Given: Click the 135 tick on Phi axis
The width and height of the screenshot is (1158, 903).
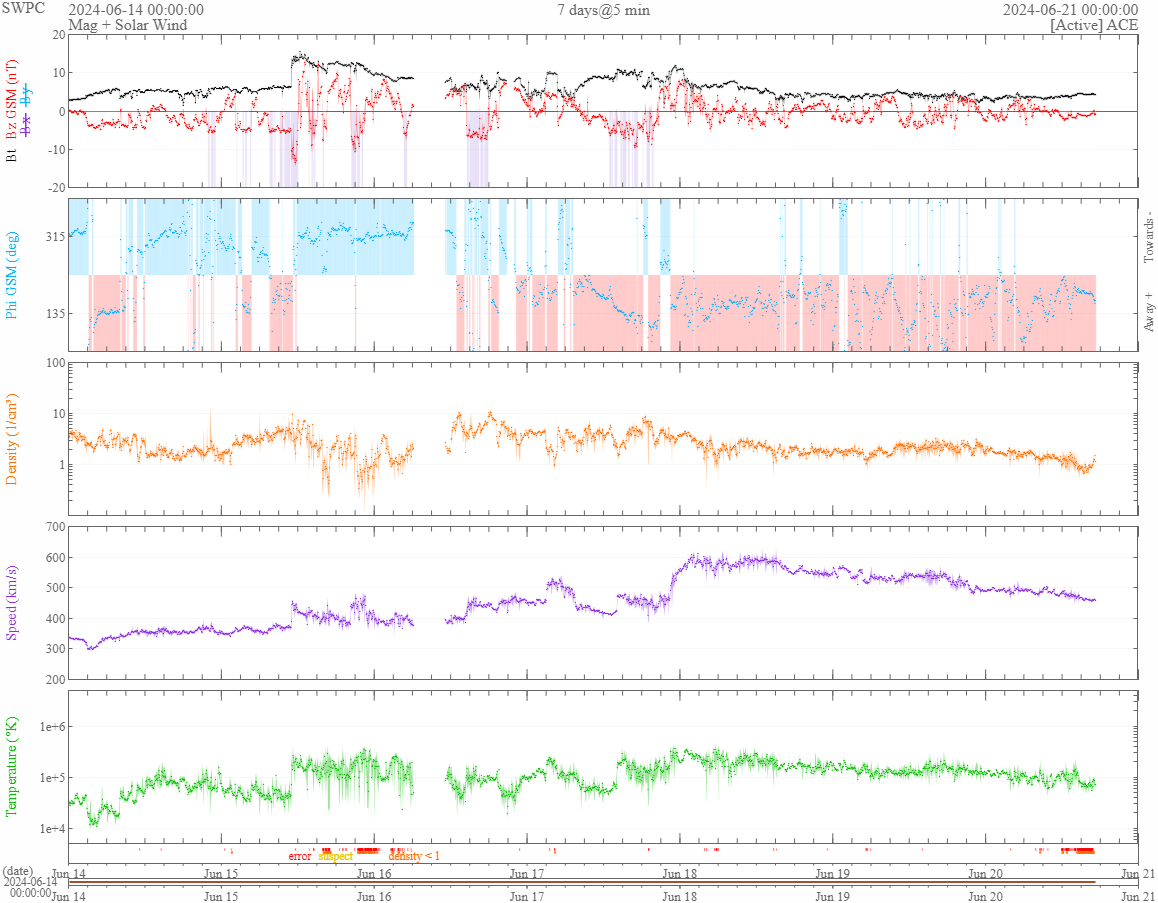Looking at the screenshot, I should tap(55, 313).
